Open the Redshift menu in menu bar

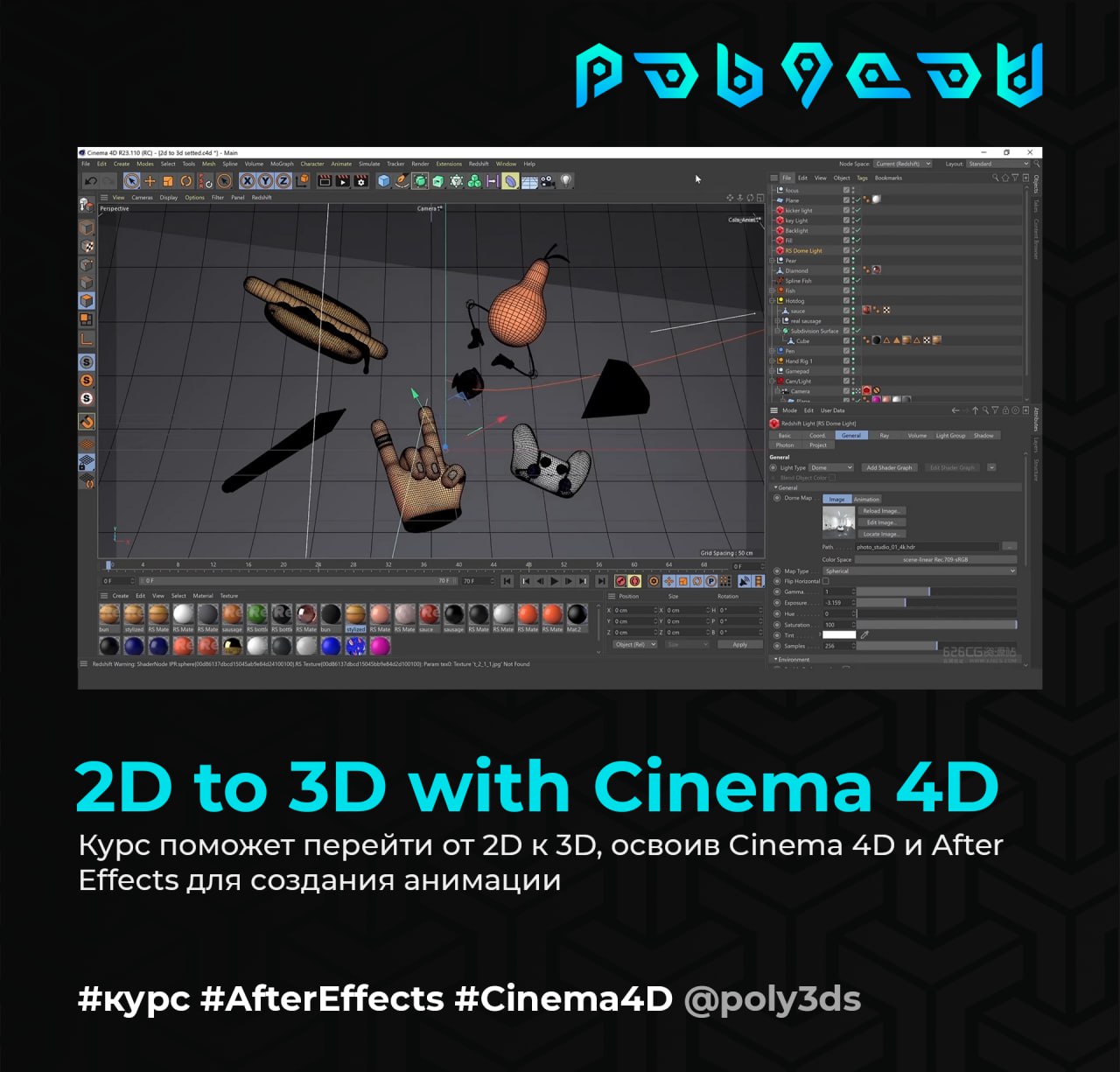pos(479,164)
